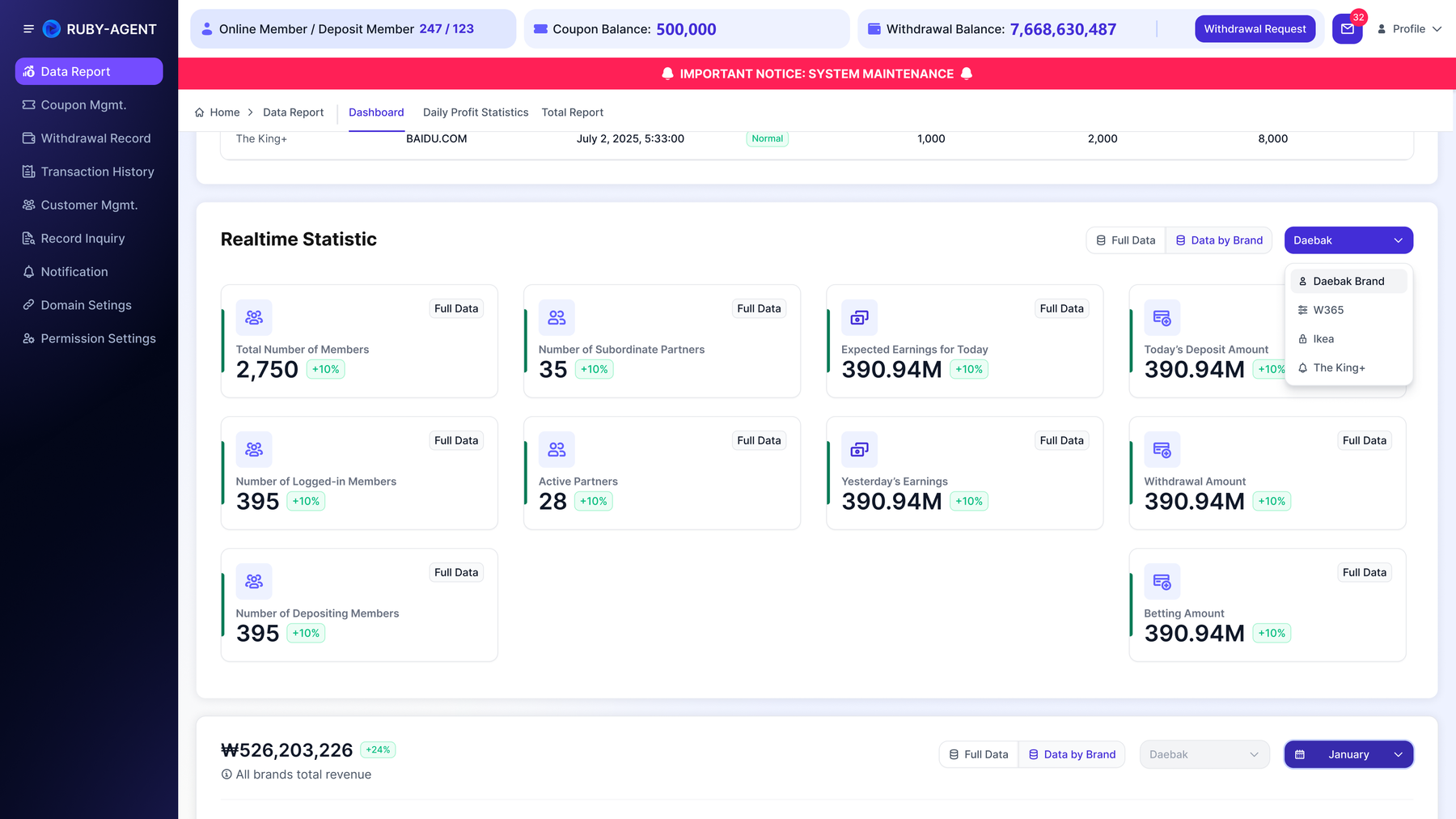Click the Betting Amount card icon
This screenshot has height=819, width=1456.
[1162, 581]
